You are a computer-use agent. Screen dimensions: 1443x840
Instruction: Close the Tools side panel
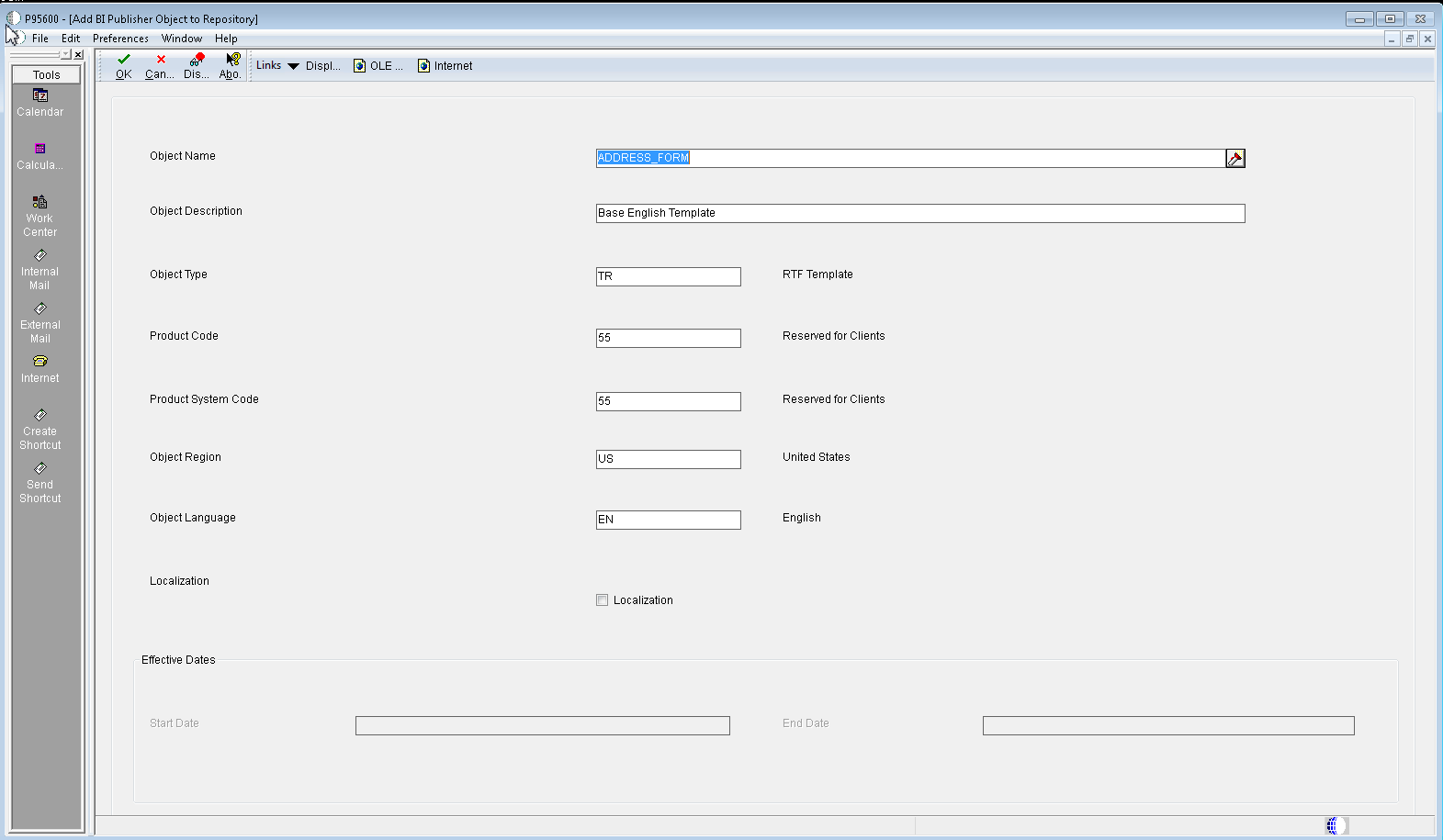pyautogui.click(x=78, y=55)
